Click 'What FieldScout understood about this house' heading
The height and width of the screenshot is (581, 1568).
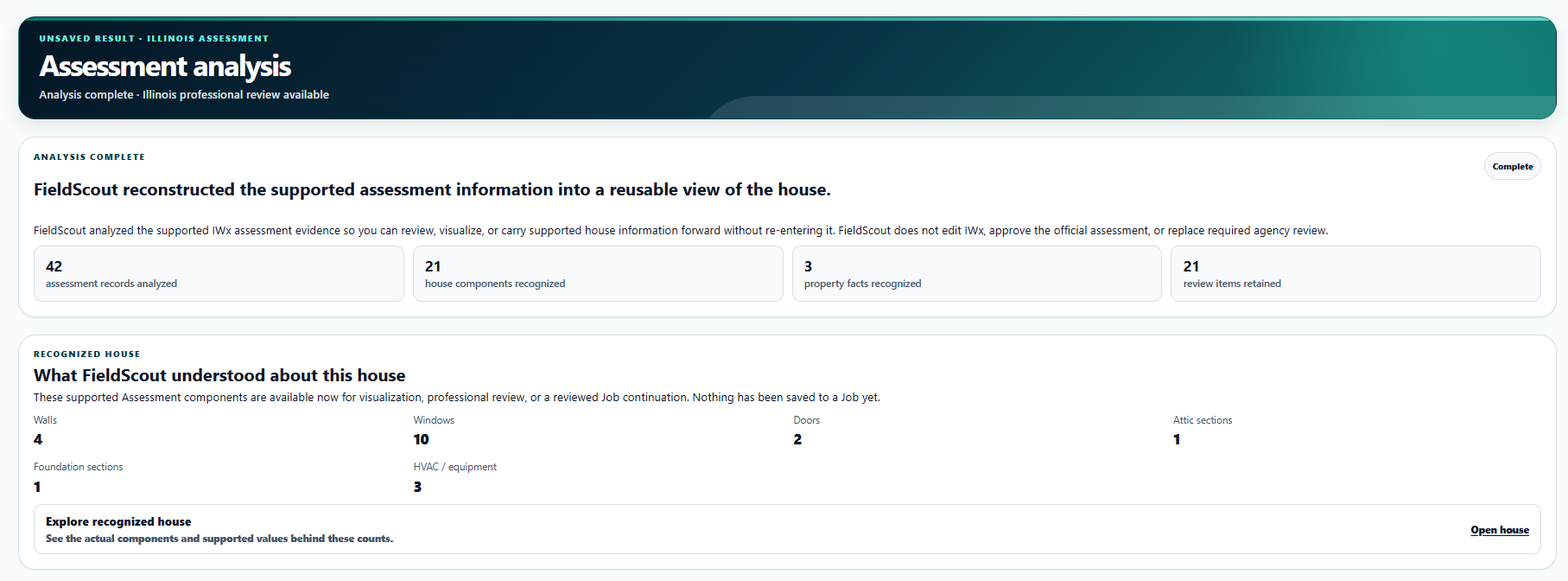click(219, 375)
